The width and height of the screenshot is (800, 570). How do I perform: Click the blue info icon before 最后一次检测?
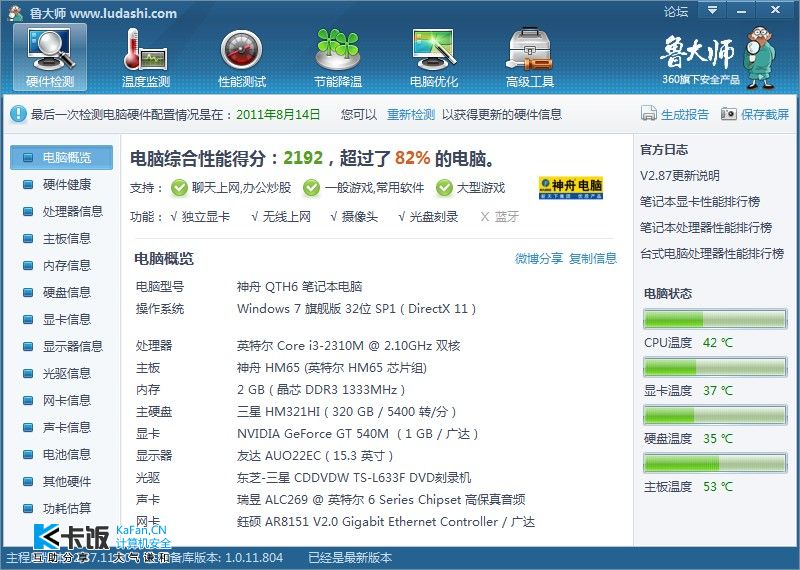(x=18, y=113)
